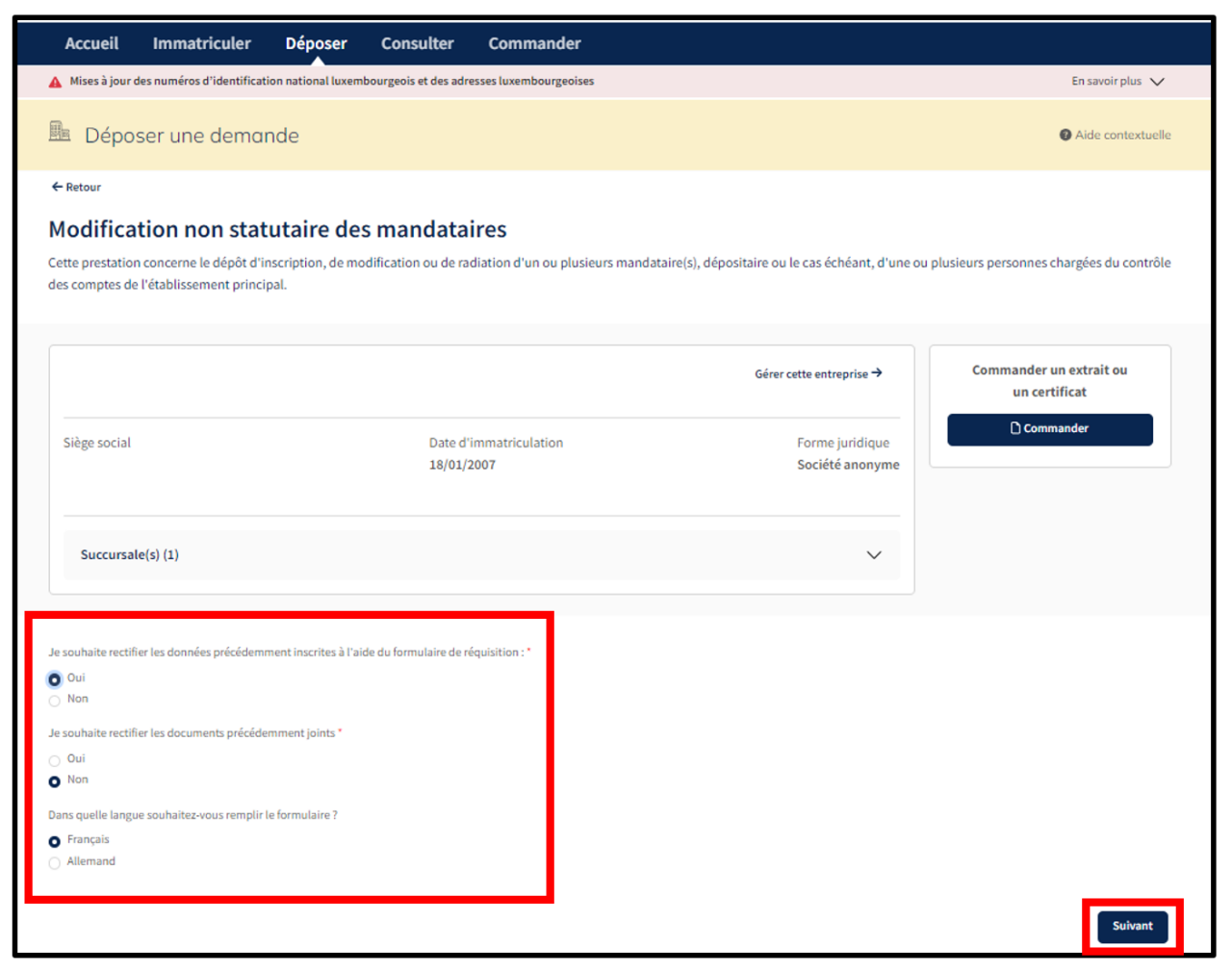Viewport: 1232px width, 972px height.
Task: Select Allemand as form language
Action: (55, 863)
